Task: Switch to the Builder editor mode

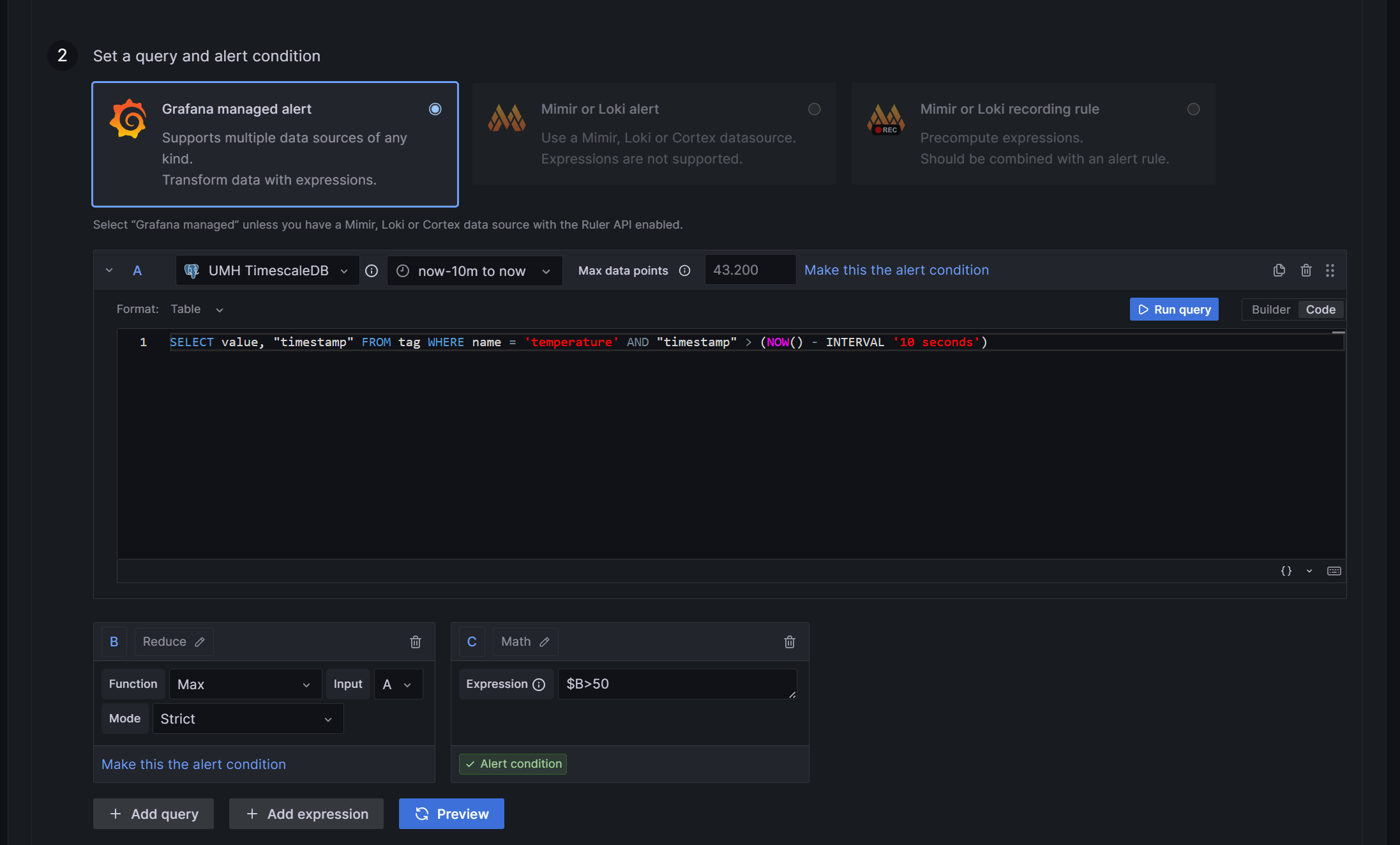Action: coord(1270,310)
